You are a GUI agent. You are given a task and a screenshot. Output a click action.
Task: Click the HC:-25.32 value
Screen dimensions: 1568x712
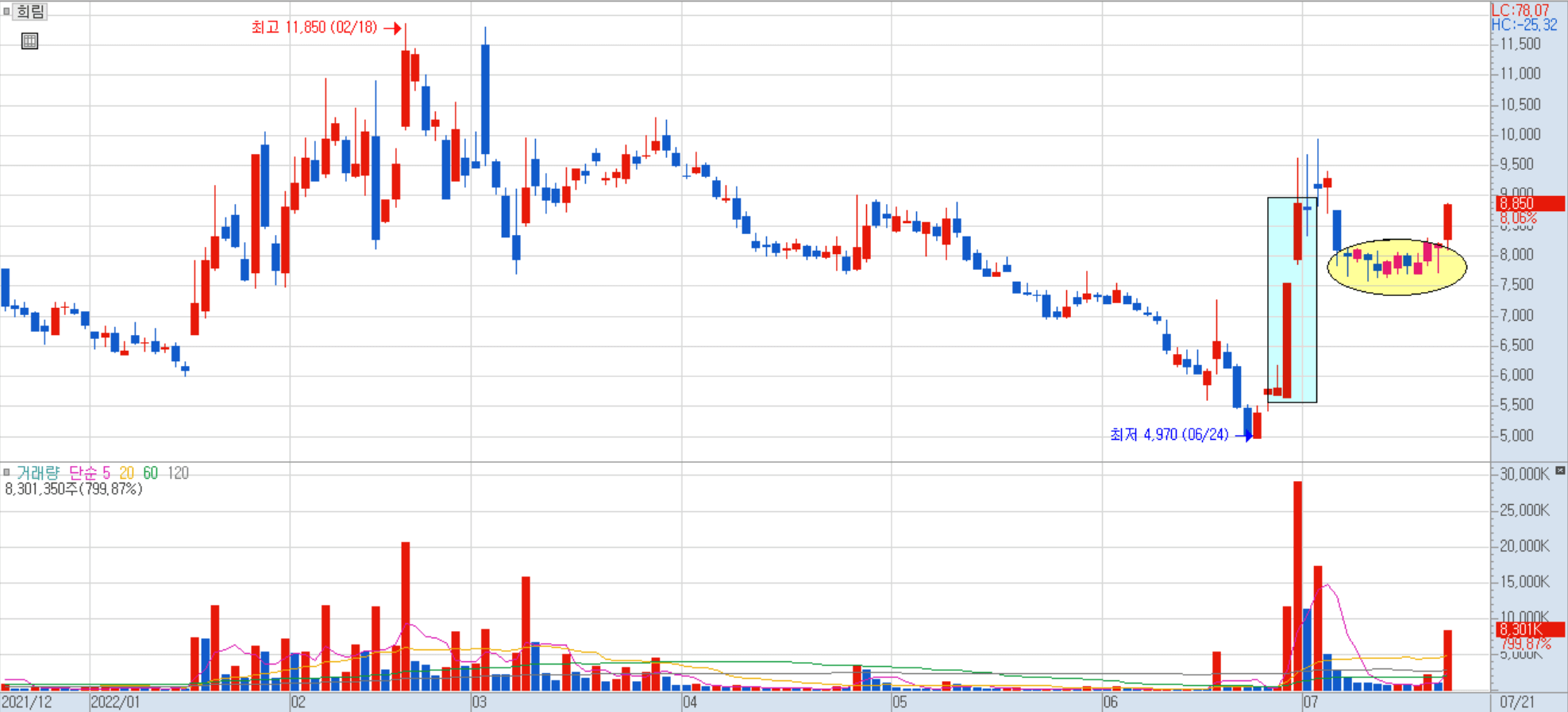(x=1524, y=25)
